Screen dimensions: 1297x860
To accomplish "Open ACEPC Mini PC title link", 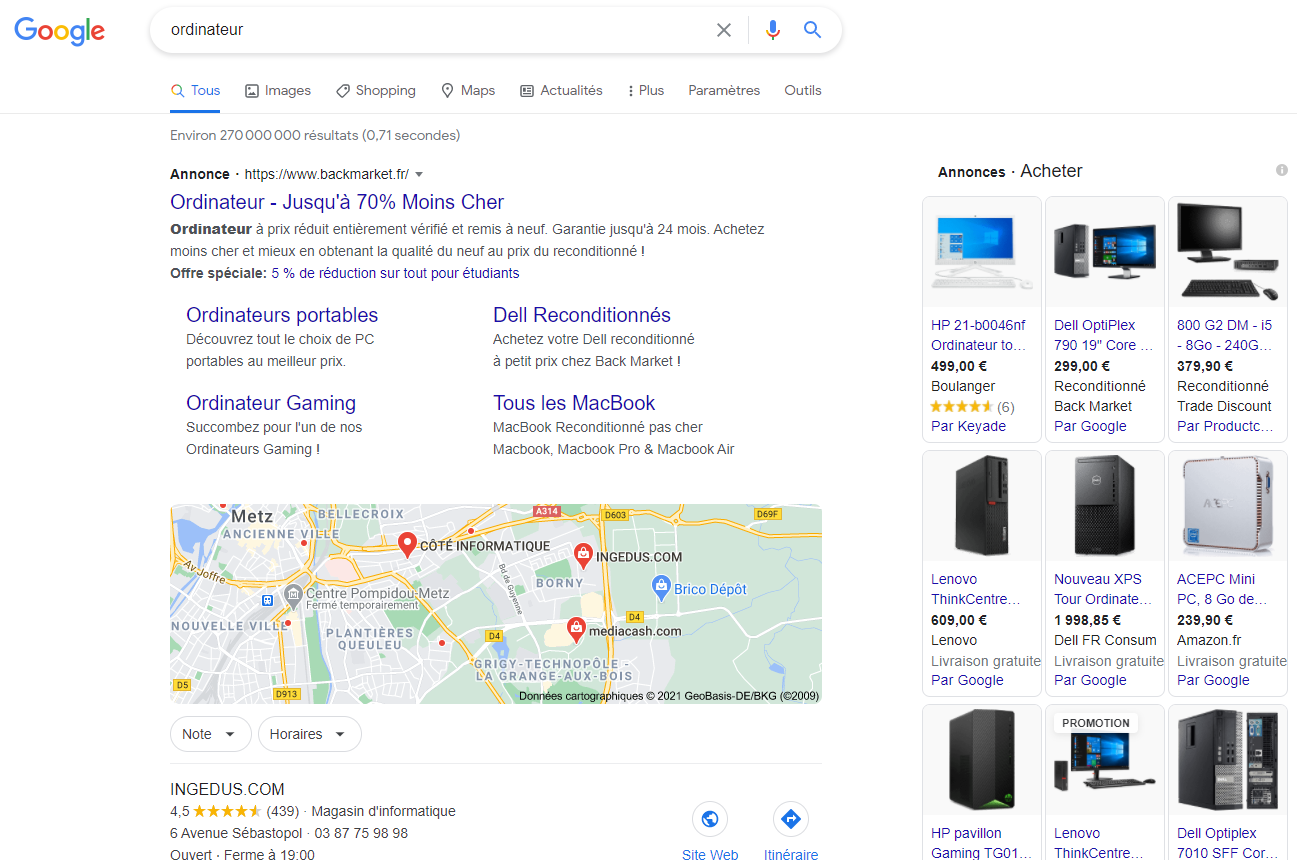I will 1224,589.
